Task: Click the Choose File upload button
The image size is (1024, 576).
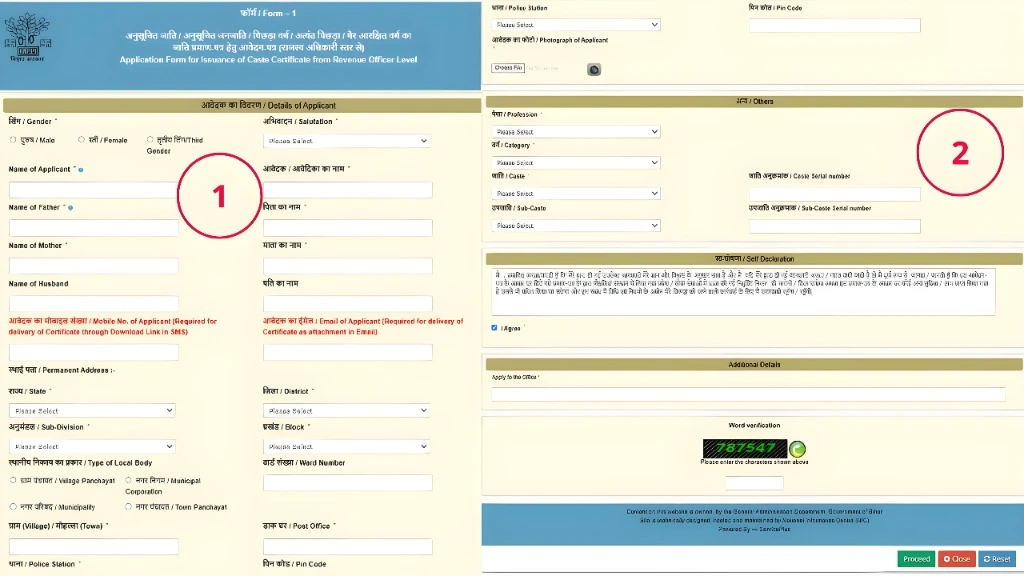Action: 508,68
